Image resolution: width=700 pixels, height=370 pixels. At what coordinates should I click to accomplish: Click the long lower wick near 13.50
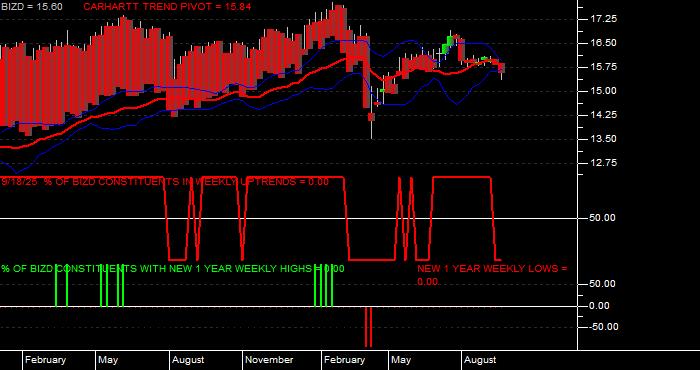click(x=371, y=130)
